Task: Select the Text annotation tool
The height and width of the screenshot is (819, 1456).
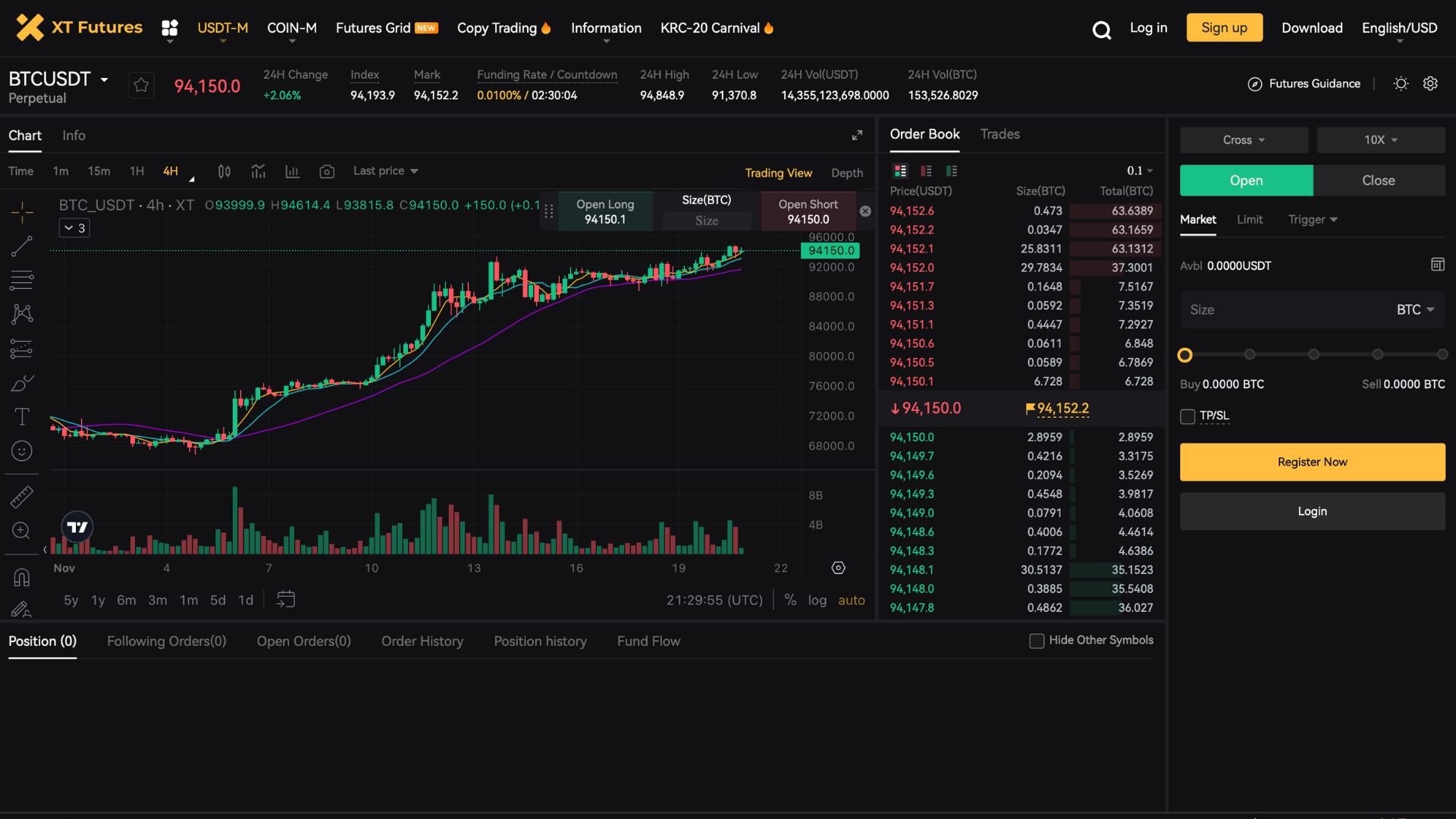Action: (x=22, y=416)
